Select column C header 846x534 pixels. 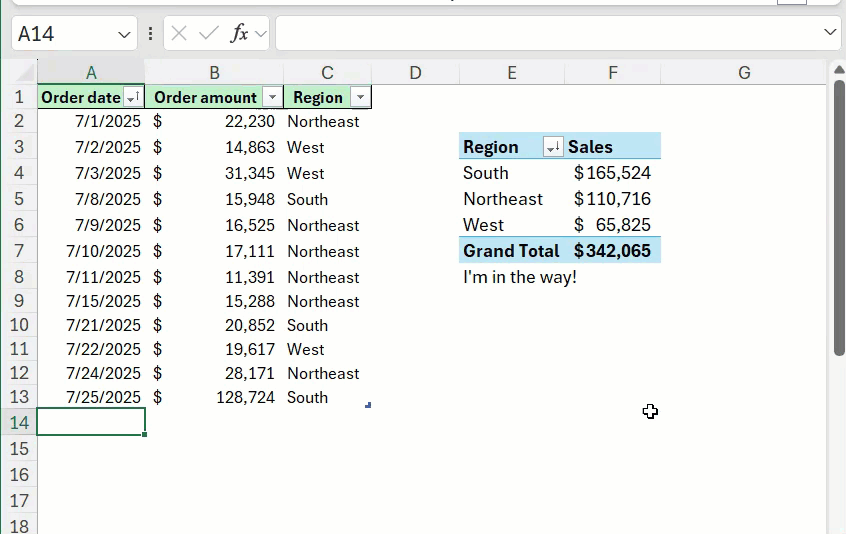[328, 72]
